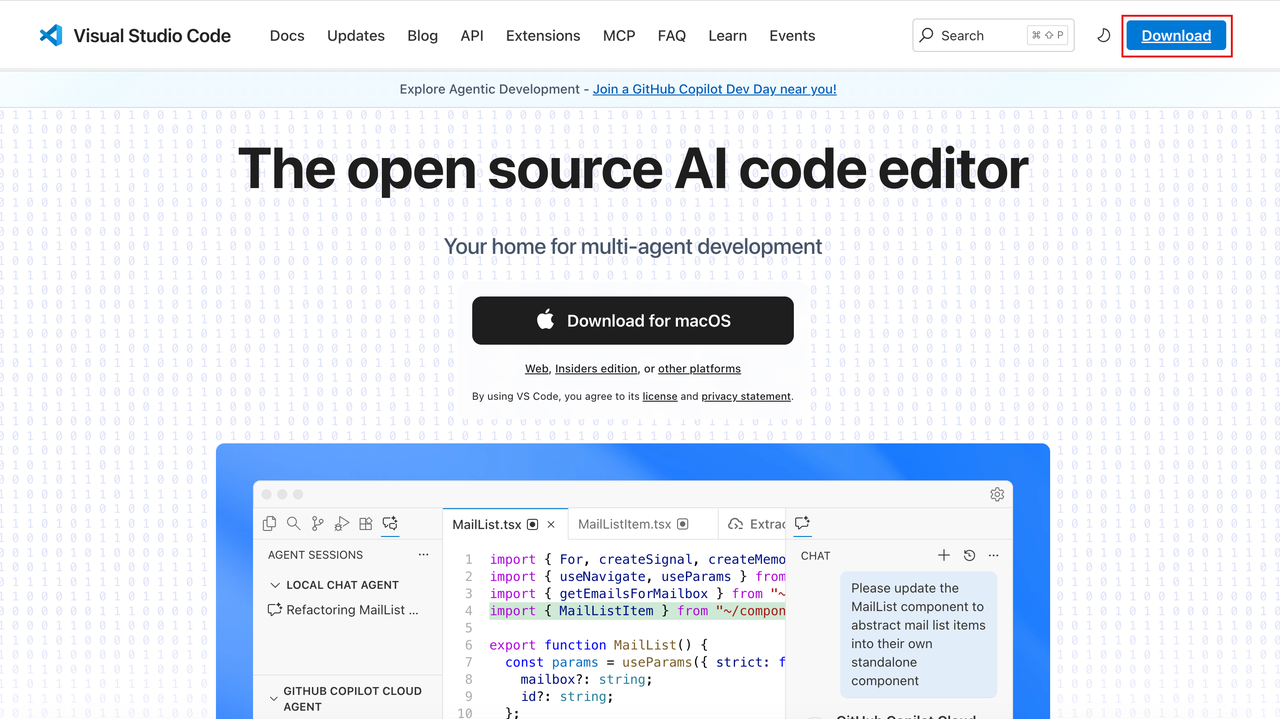This screenshot has width=1280, height=719.
Task: Click the export function MailList code line
Action: 598,645
